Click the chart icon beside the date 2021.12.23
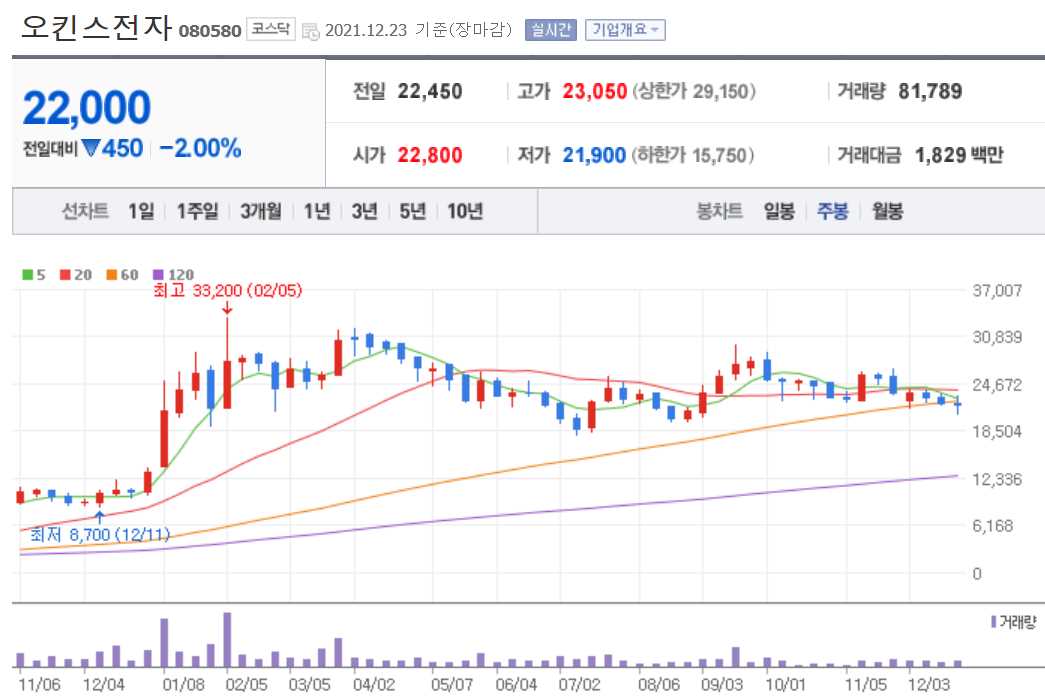The width and height of the screenshot is (1045, 700). pos(312,30)
